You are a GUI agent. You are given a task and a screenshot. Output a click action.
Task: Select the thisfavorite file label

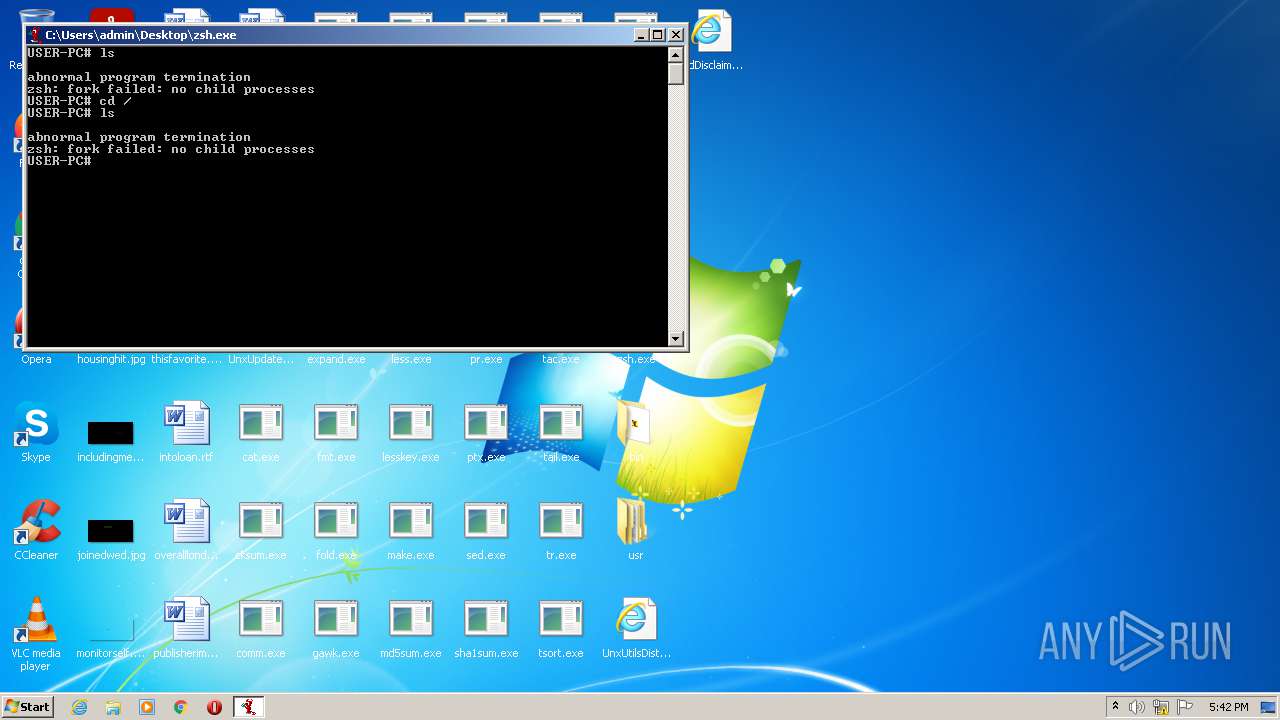186,359
